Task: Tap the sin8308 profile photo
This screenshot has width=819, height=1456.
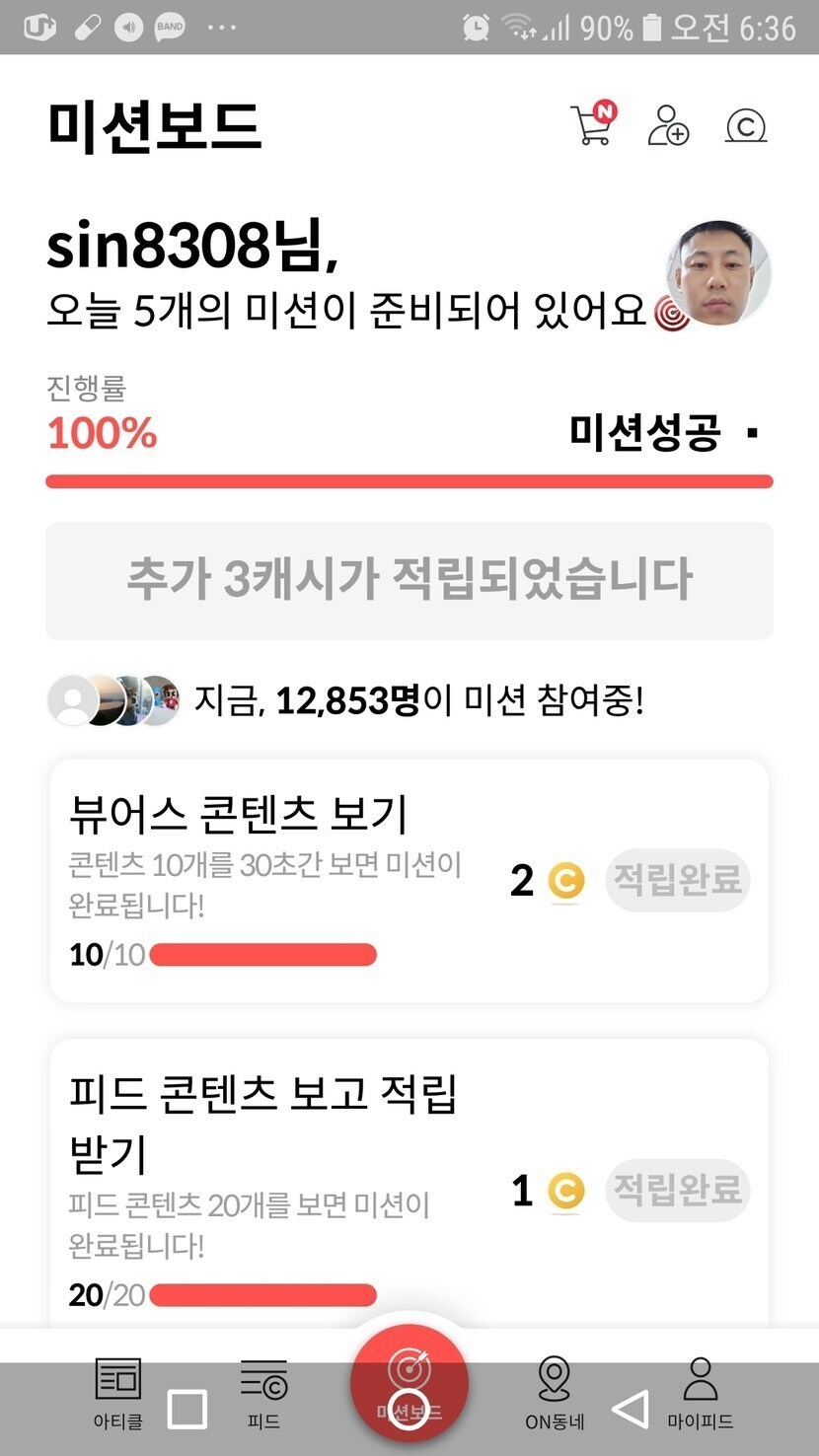Action: coord(718,273)
